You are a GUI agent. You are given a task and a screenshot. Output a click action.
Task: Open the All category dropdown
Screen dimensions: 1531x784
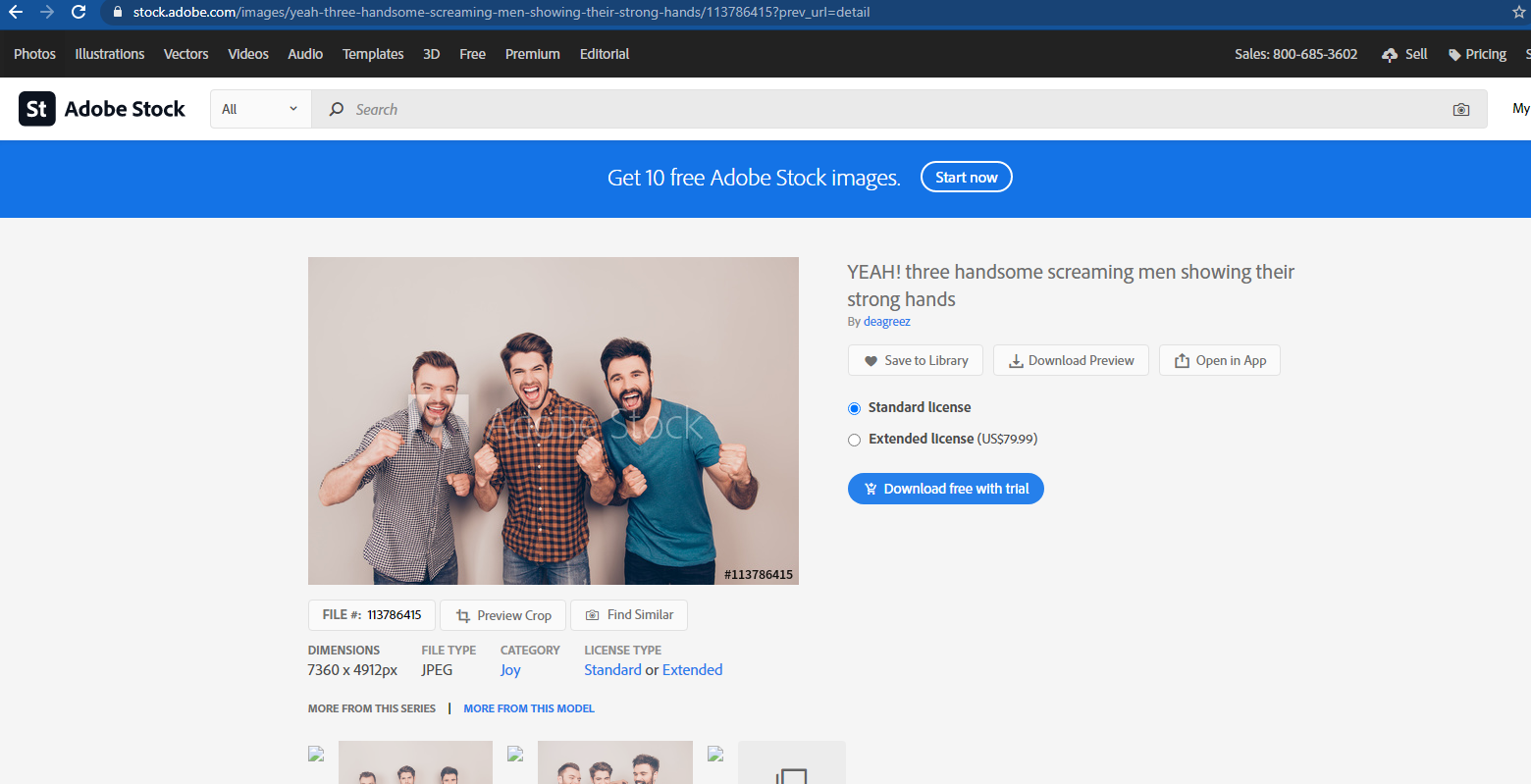point(260,109)
